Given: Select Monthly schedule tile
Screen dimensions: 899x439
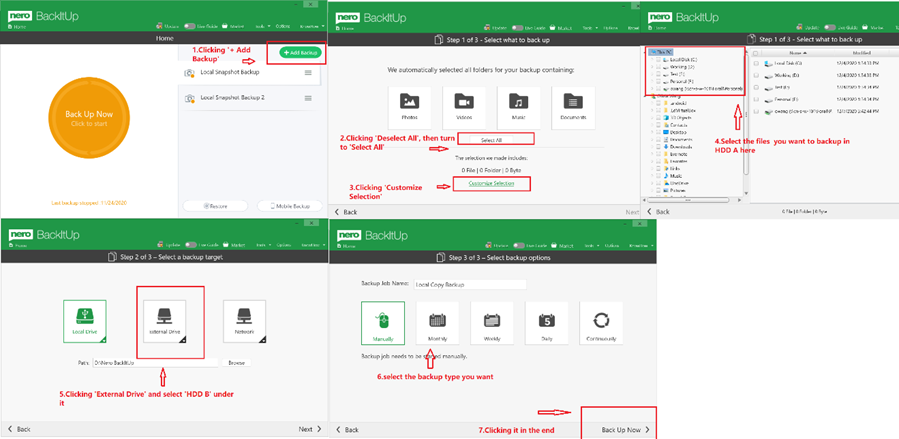Looking at the screenshot, I should (x=437, y=323).
